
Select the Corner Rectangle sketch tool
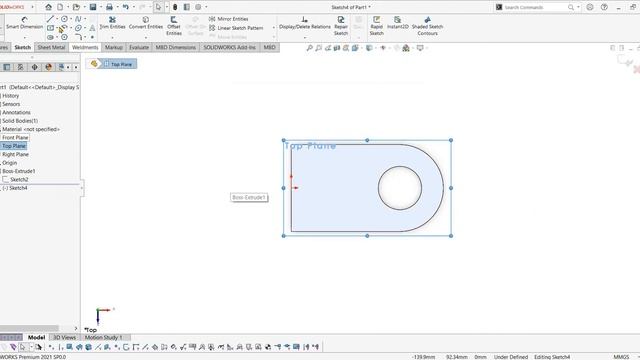[x=50, y=28]
